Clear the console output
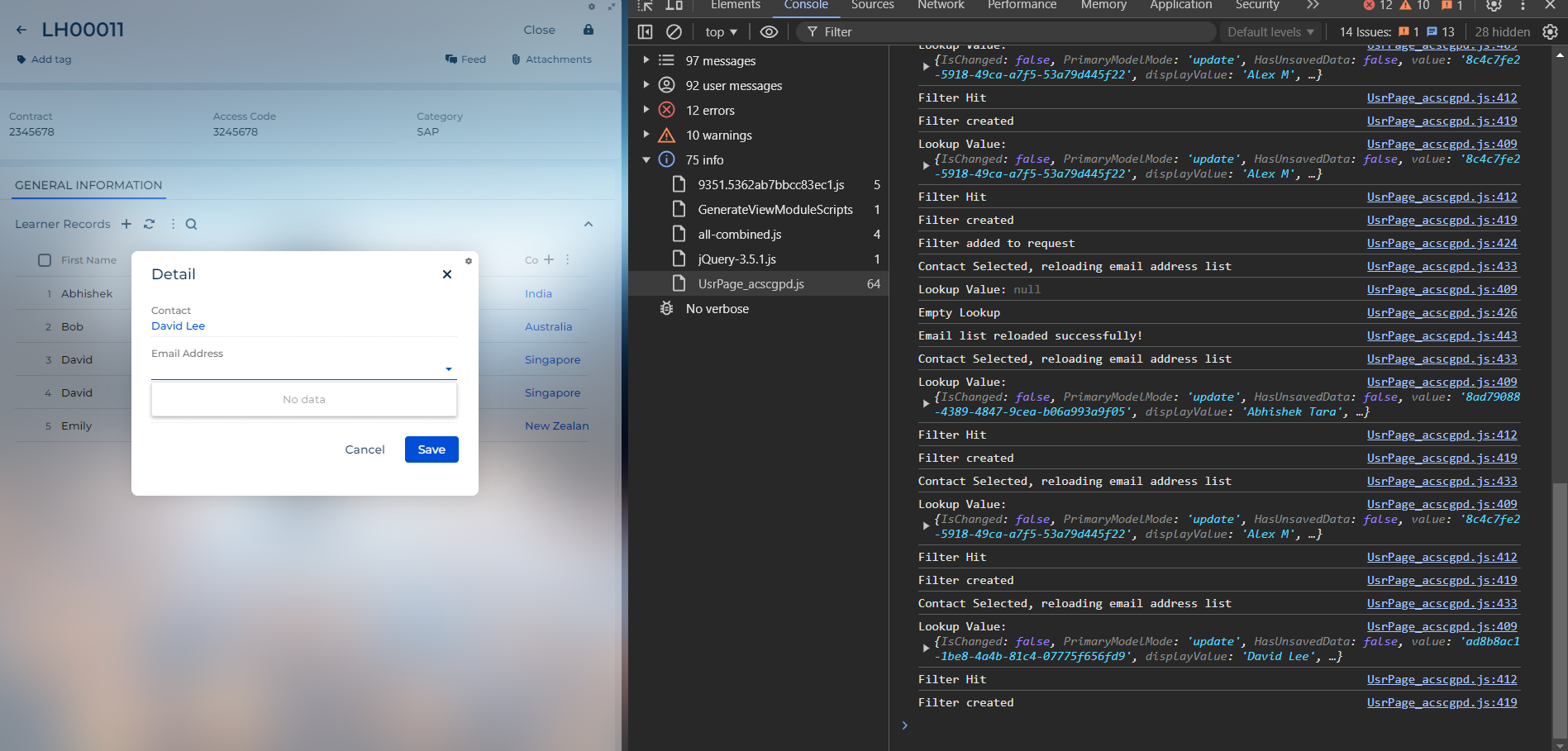 coord(674,32)
